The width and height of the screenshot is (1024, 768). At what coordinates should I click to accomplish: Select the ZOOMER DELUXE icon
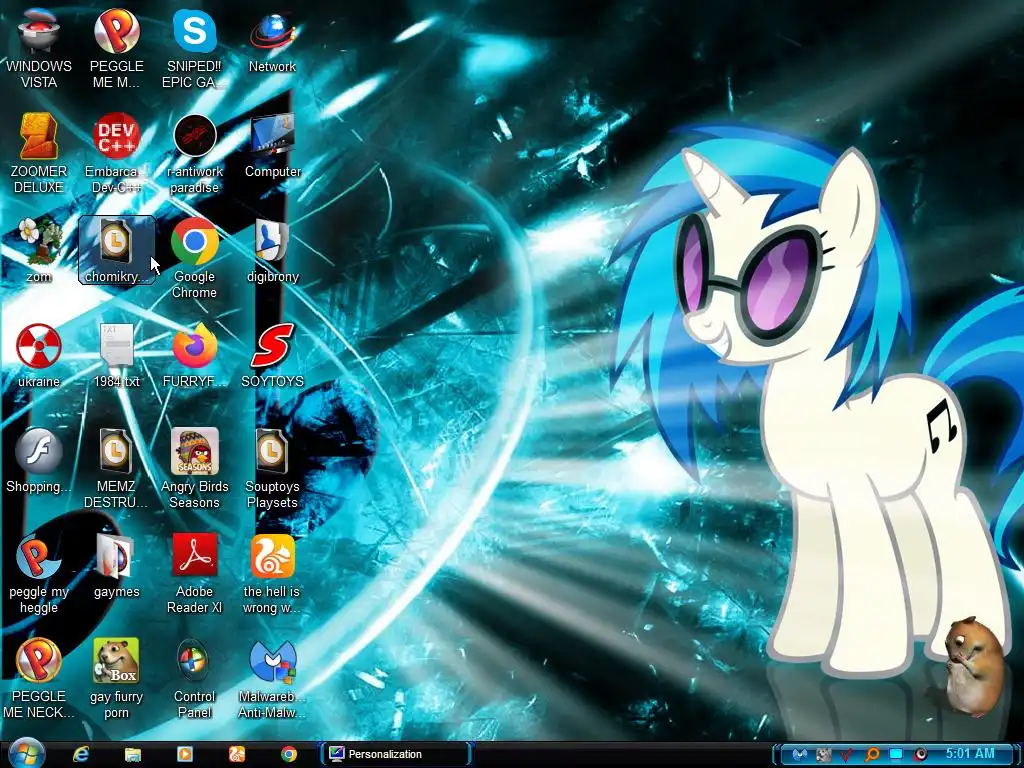[x=39, y=153]
